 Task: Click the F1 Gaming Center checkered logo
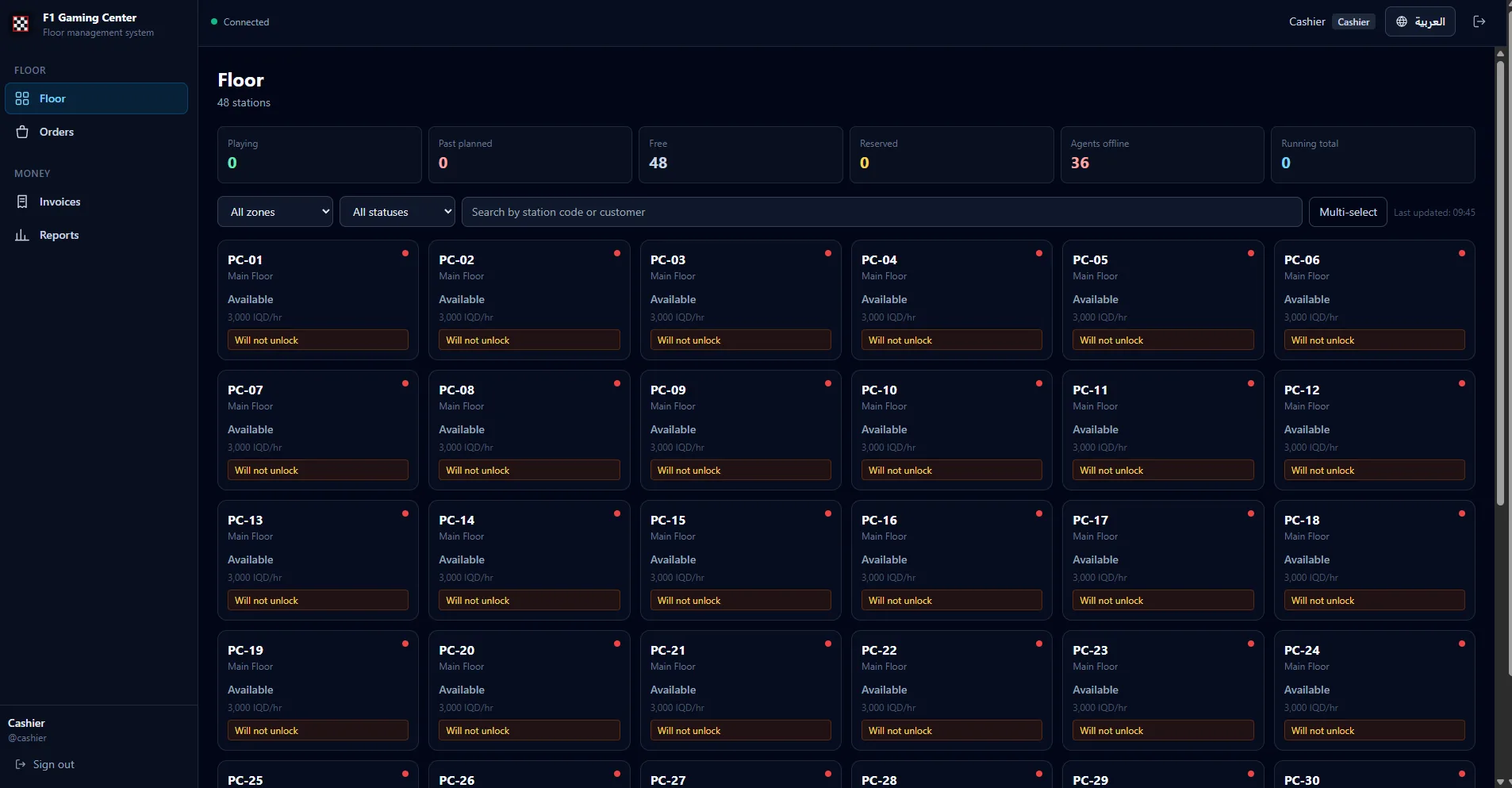pyautogui.click(x=21, y=24)
